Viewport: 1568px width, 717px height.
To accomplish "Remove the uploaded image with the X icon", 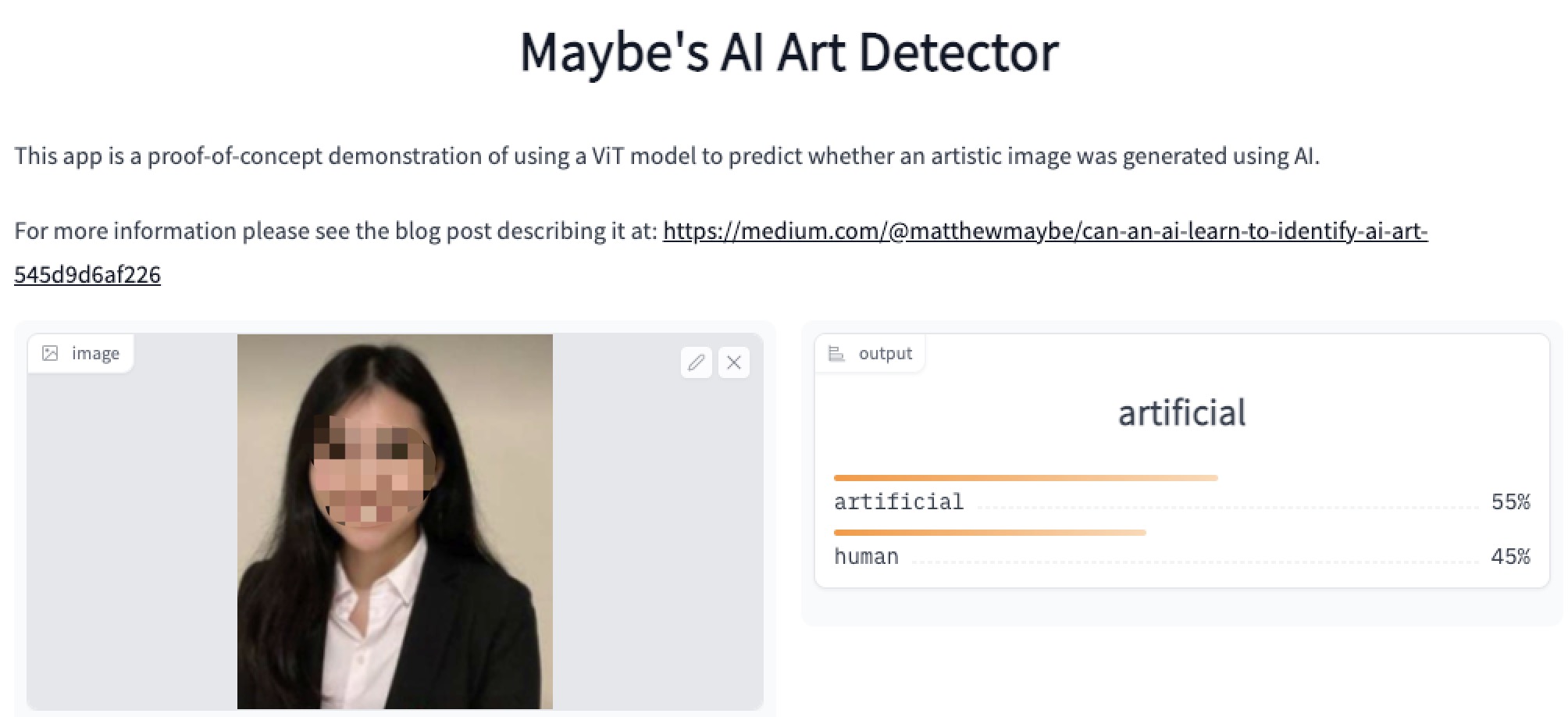I will [734, 362].
